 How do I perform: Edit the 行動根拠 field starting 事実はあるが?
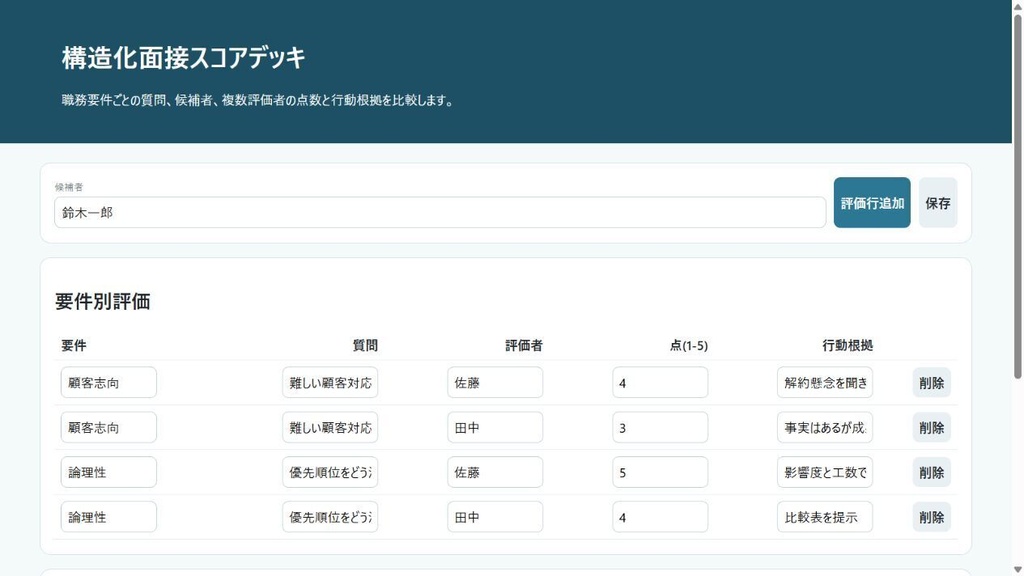click(825, 428)
